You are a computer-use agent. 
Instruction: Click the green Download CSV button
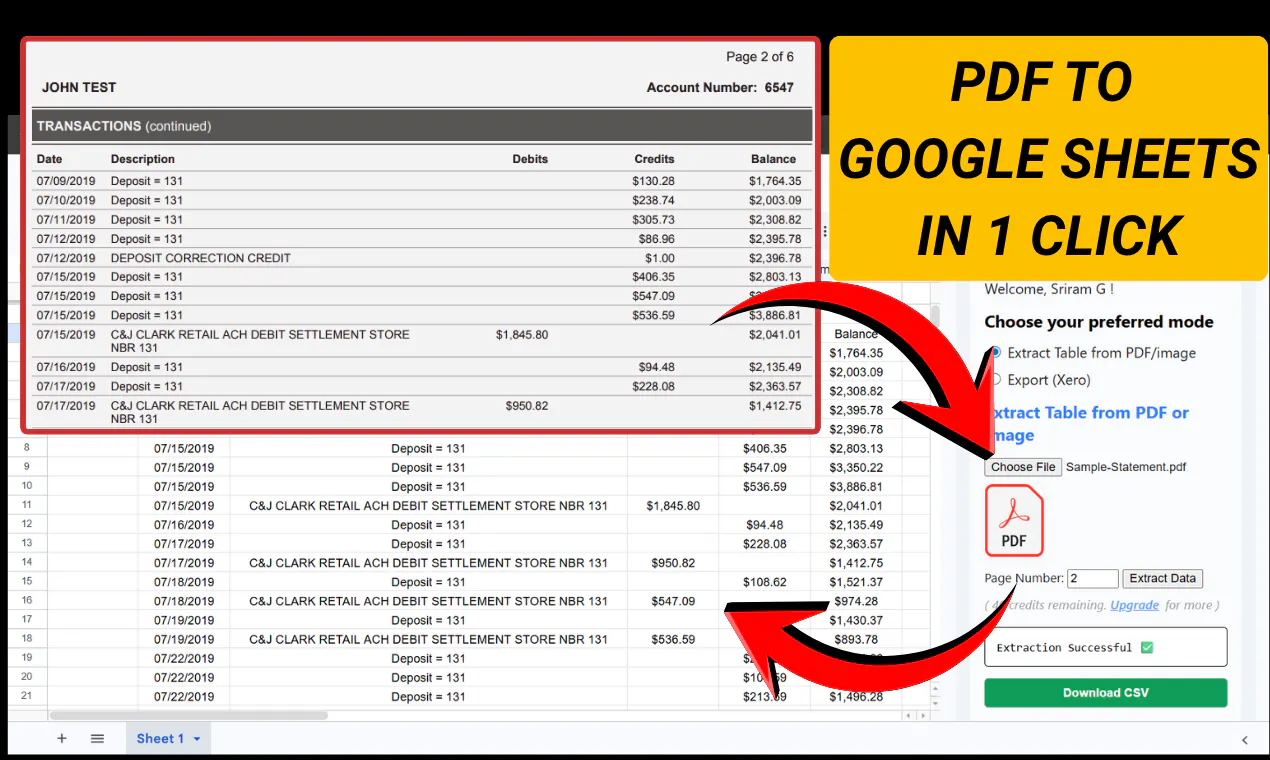tap(1105, 693)
